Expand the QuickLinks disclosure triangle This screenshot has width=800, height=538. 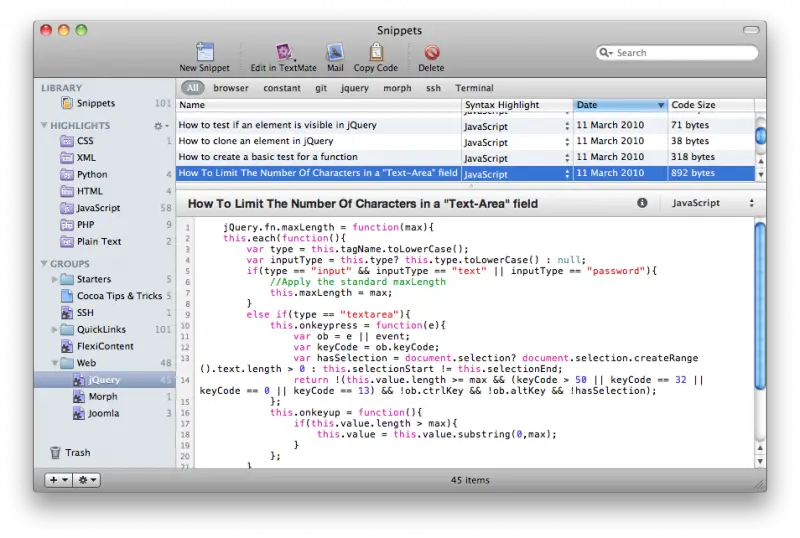coord(55,330)
